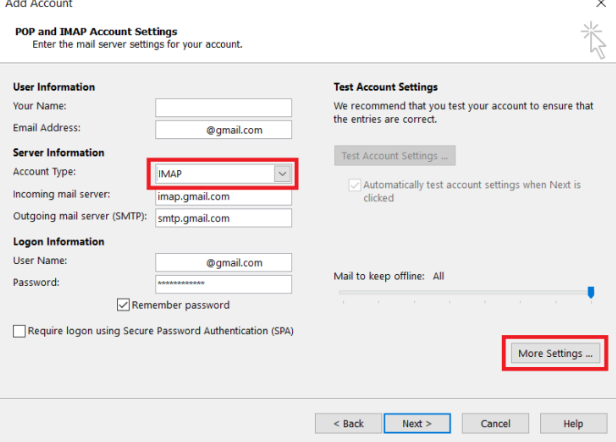Go to Next step

click(417, 424)
